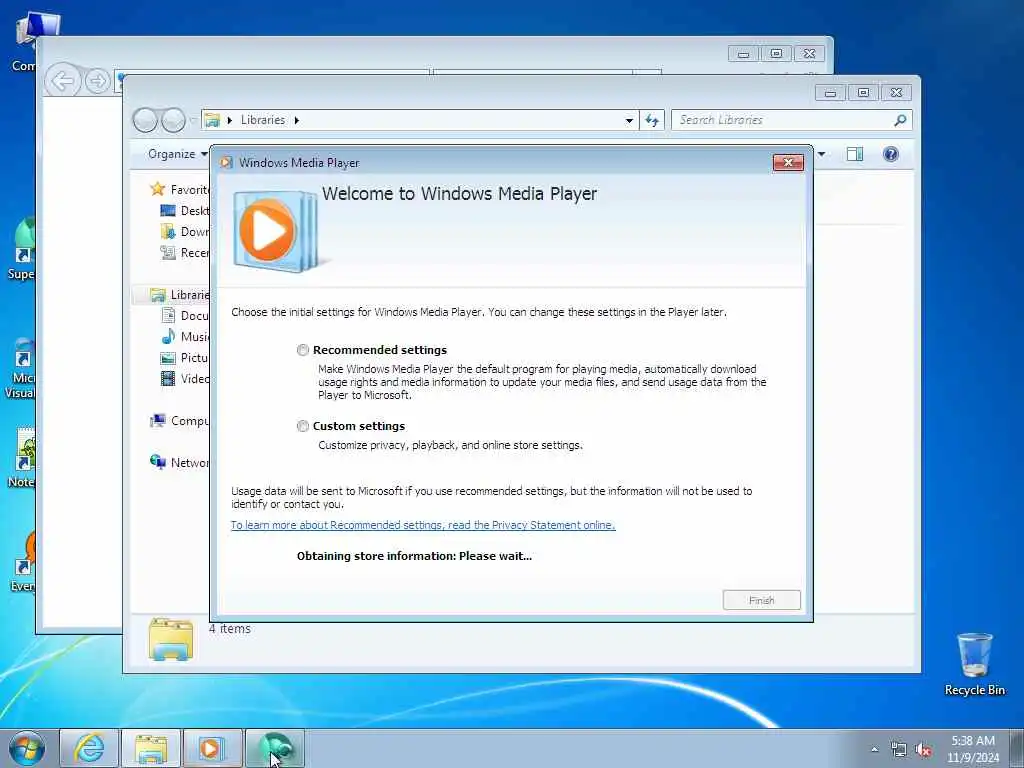1024x768 pixels.
Task: Open the Windows Start menu
Action: click(27, 748)
